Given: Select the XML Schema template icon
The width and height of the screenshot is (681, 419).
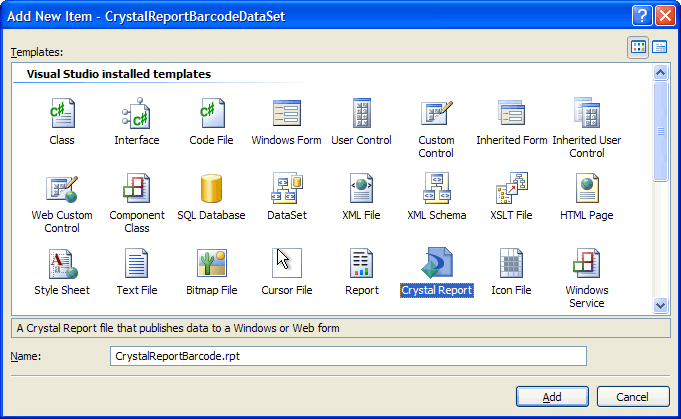Looking at the screenshot, I should coord(436,188).
